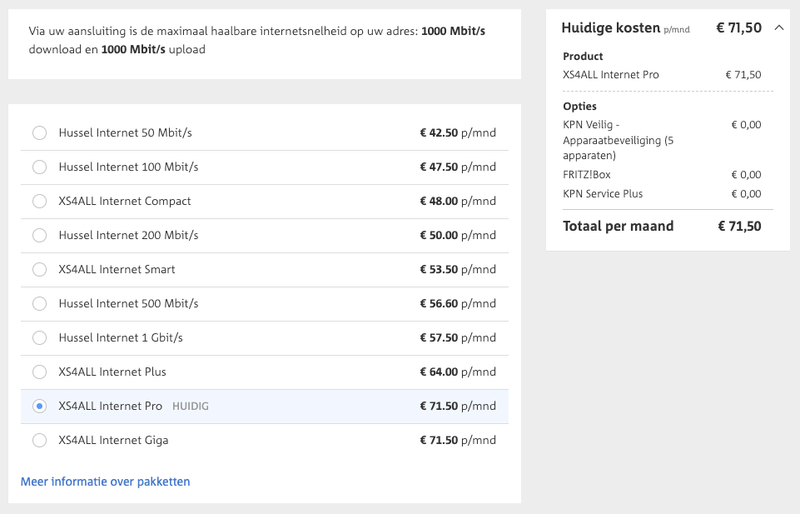Click the € 47.50 p/mnd price
This screenshot has height=514, width=800.
pos(458,167)
